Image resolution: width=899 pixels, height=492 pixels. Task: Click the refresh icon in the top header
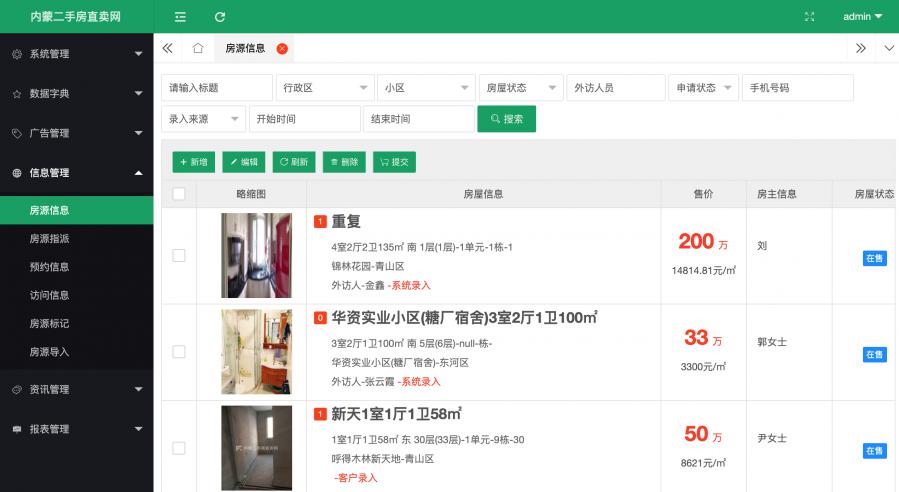click(x=220, y=17)
